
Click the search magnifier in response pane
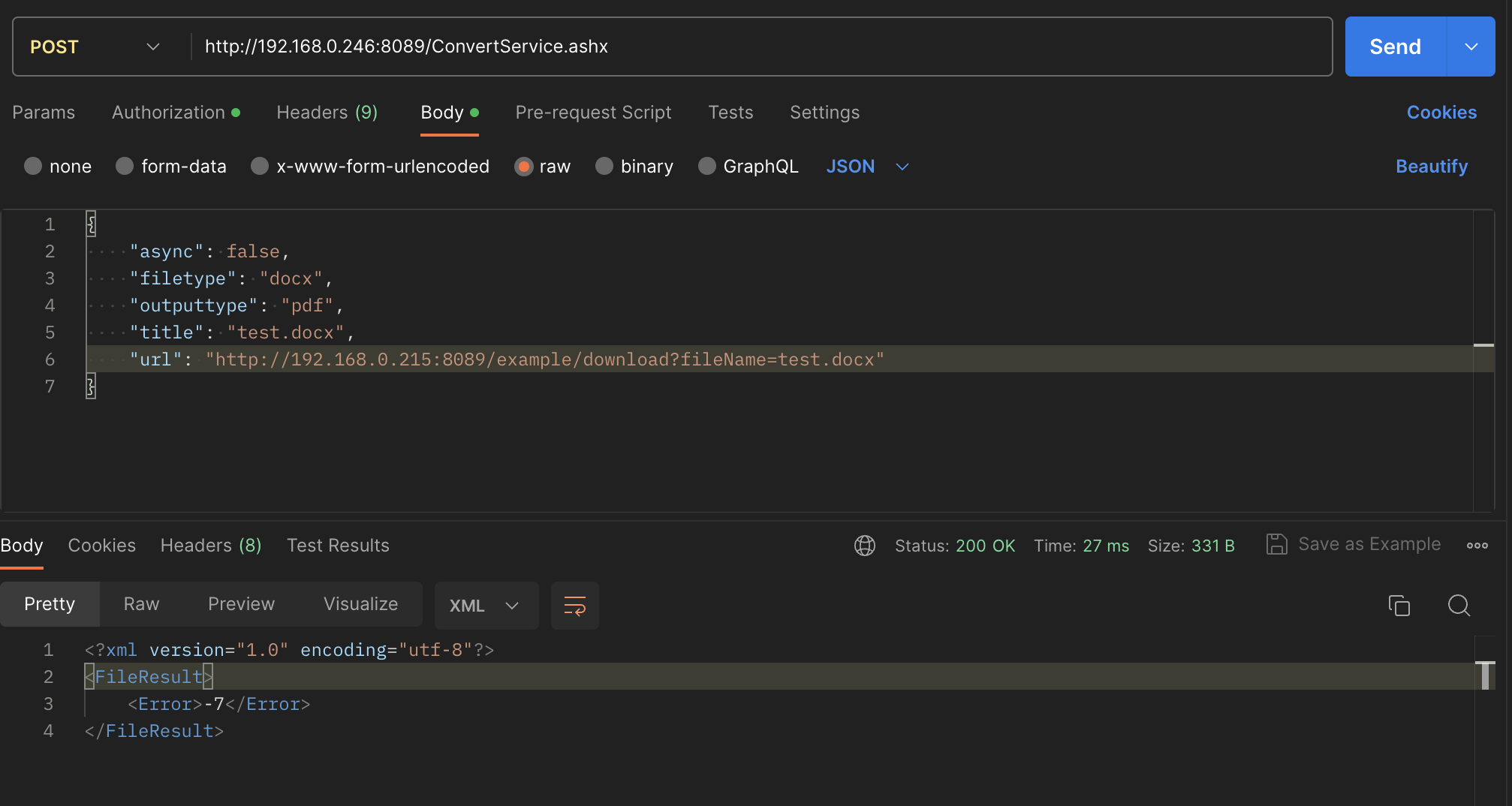[1459, 605]
